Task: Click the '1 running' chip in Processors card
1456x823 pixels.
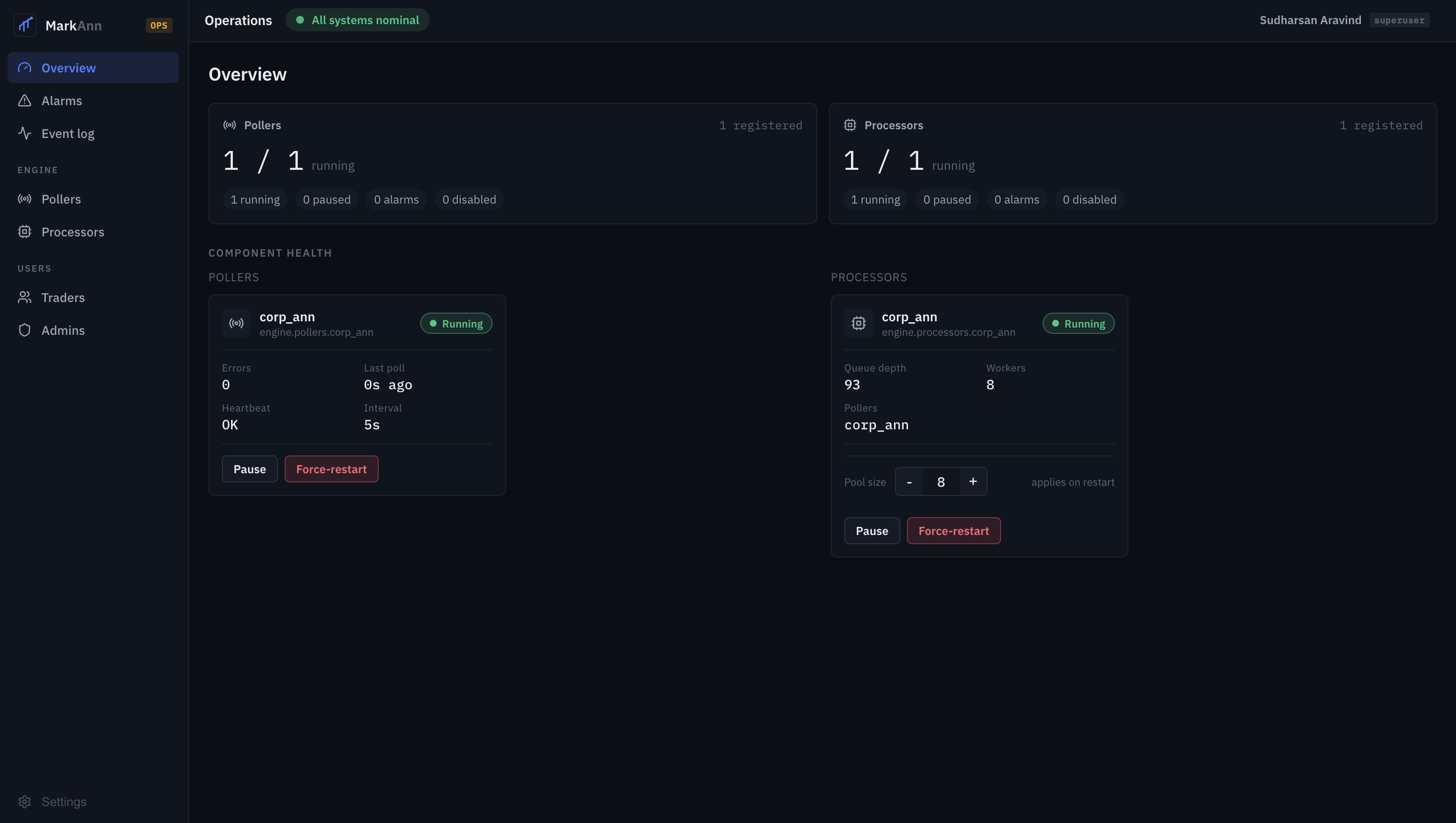Action: (x=876, y=200)
